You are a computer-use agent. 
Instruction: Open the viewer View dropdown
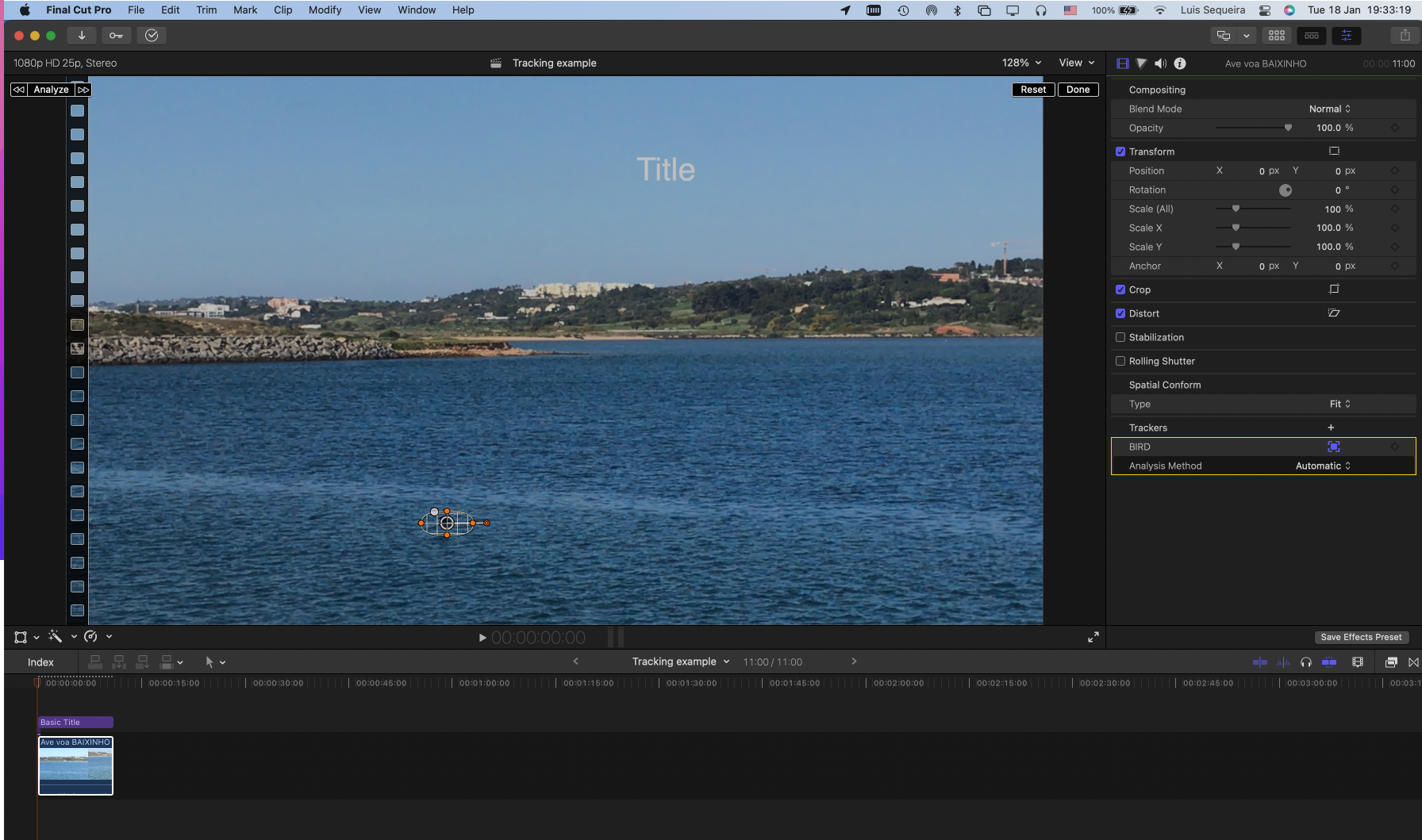point(1076,63)
